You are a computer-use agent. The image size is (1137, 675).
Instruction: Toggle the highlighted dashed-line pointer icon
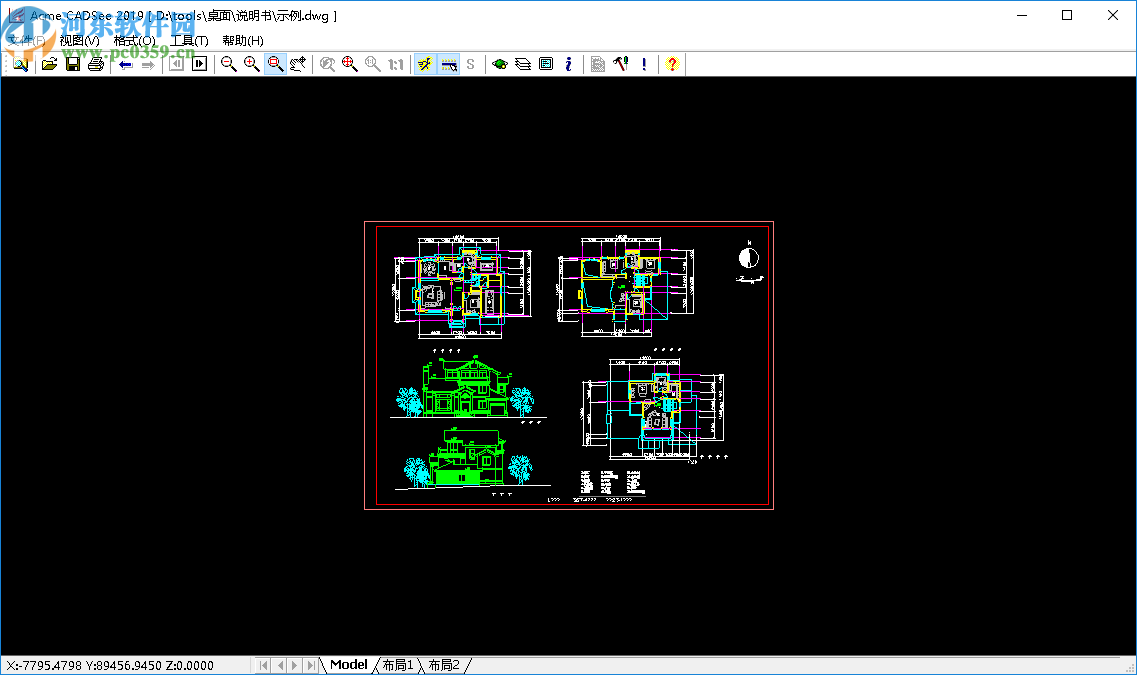click(x=449, y=65)
